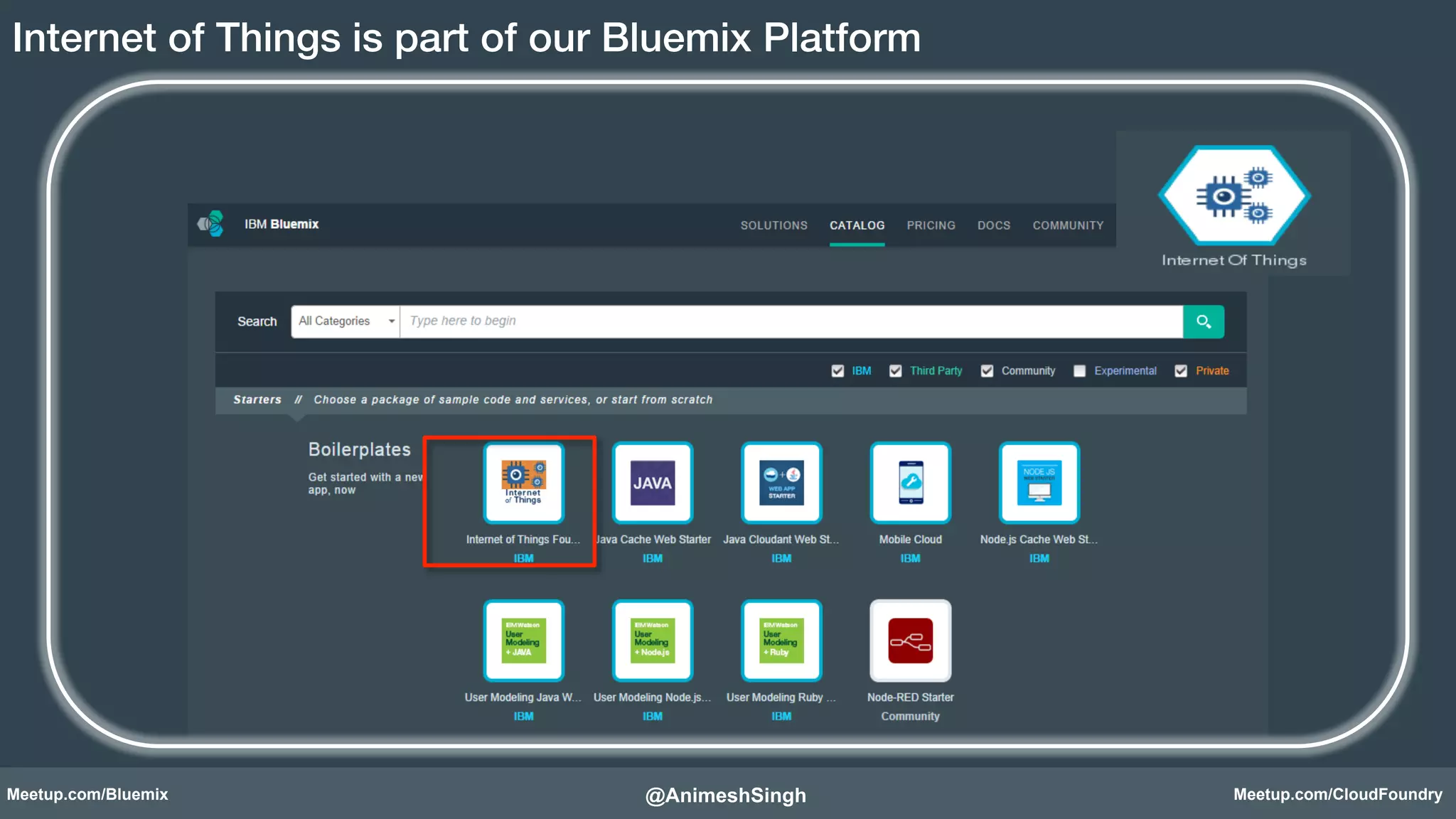The image size is (1456, 819).
Task: Click the 'User Modeling Ruby ...' label
Action: (781, 697)
